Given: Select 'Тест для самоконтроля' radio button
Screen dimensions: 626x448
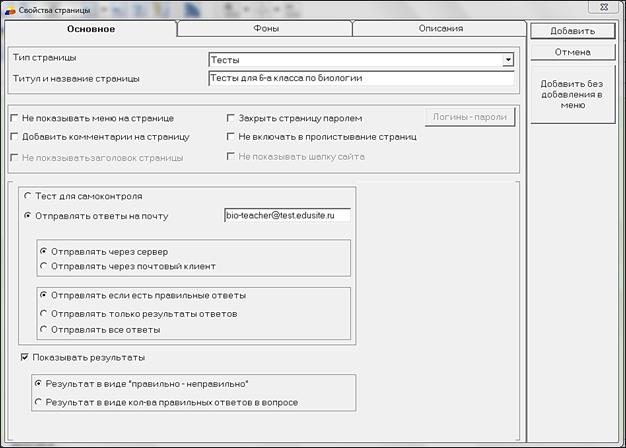Looking at the screenshot, I should [x=28, y=196].
